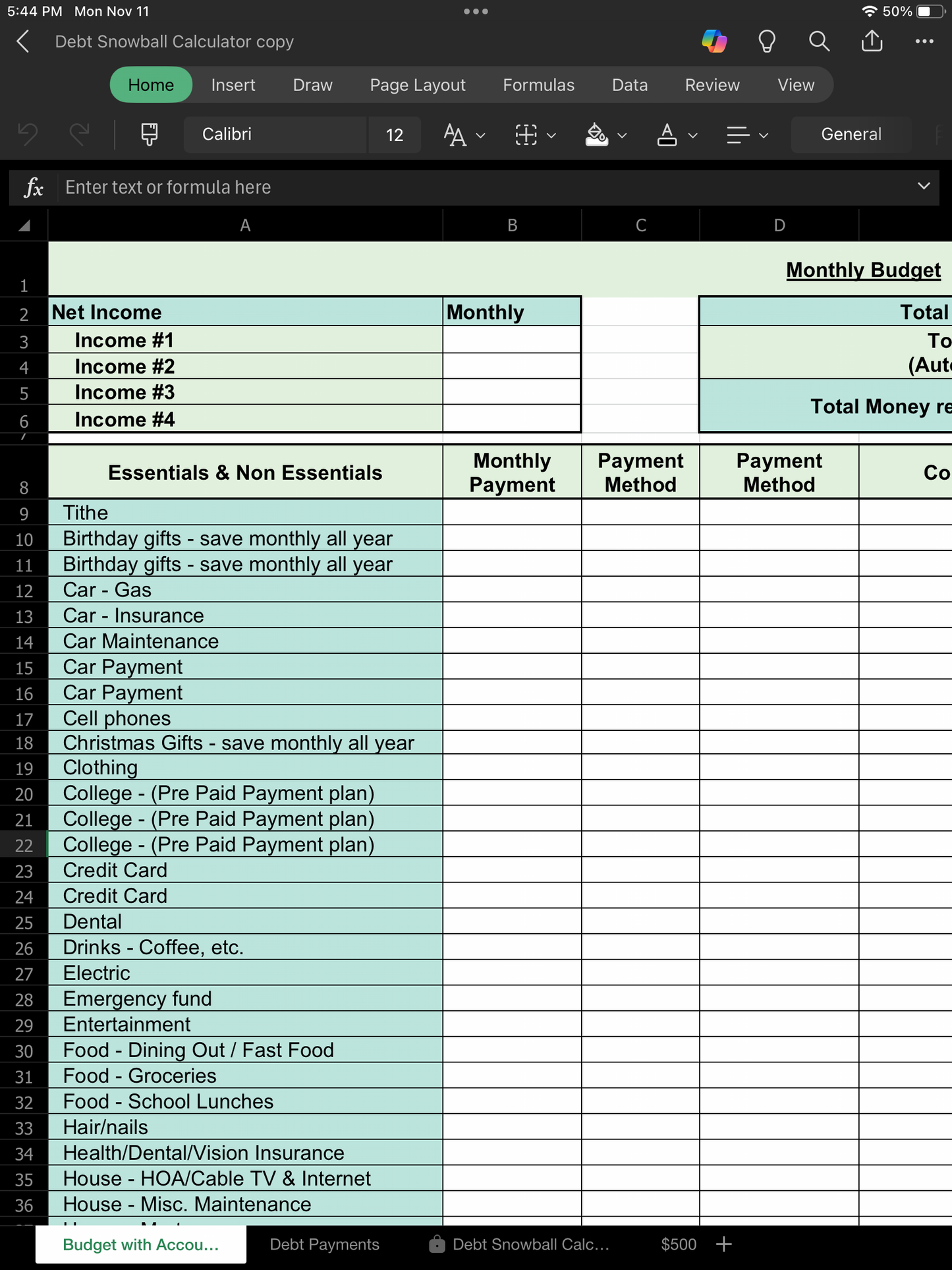Open the text alignment icon

pos(738,135)
